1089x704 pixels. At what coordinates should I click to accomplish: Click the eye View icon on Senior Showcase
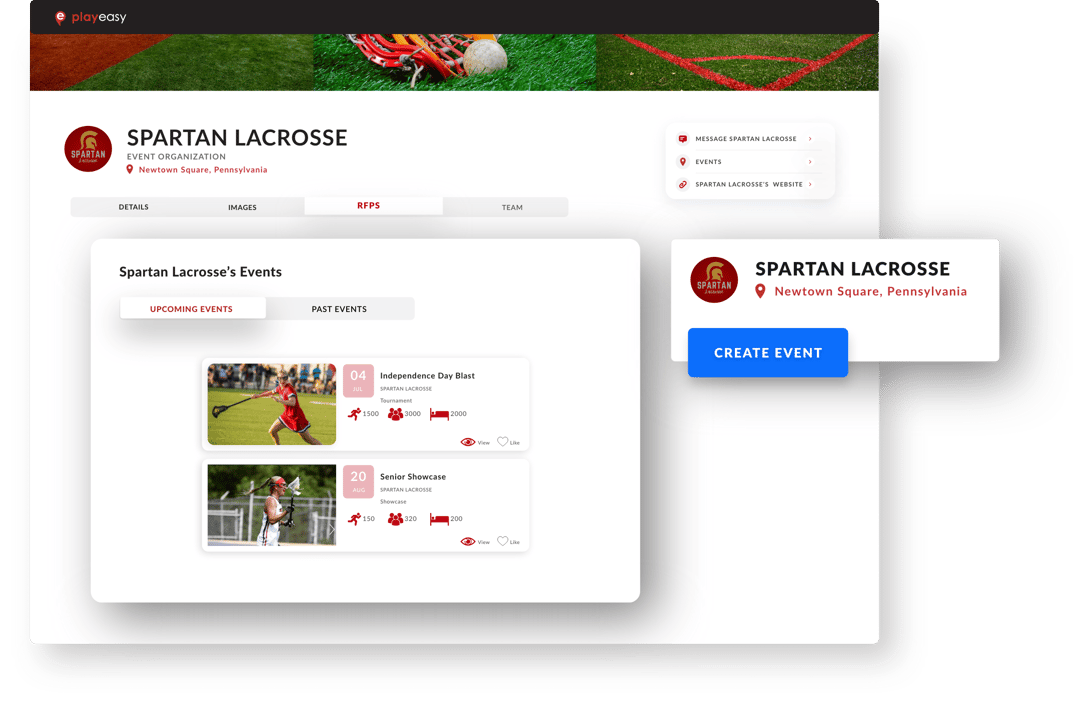(x=468, y=542)
